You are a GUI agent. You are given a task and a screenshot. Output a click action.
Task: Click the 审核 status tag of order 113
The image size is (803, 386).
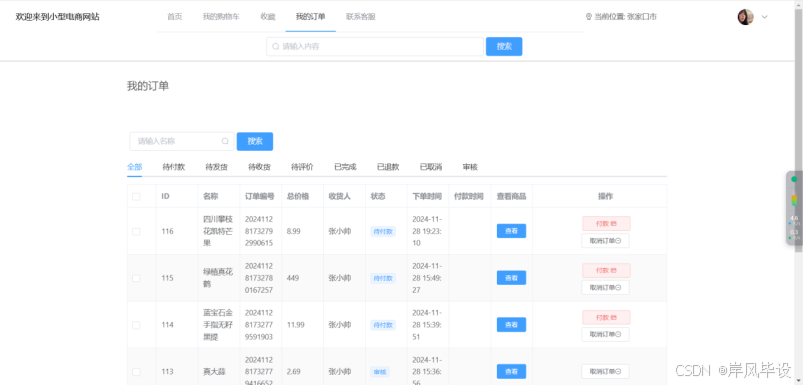pos(379,372)
